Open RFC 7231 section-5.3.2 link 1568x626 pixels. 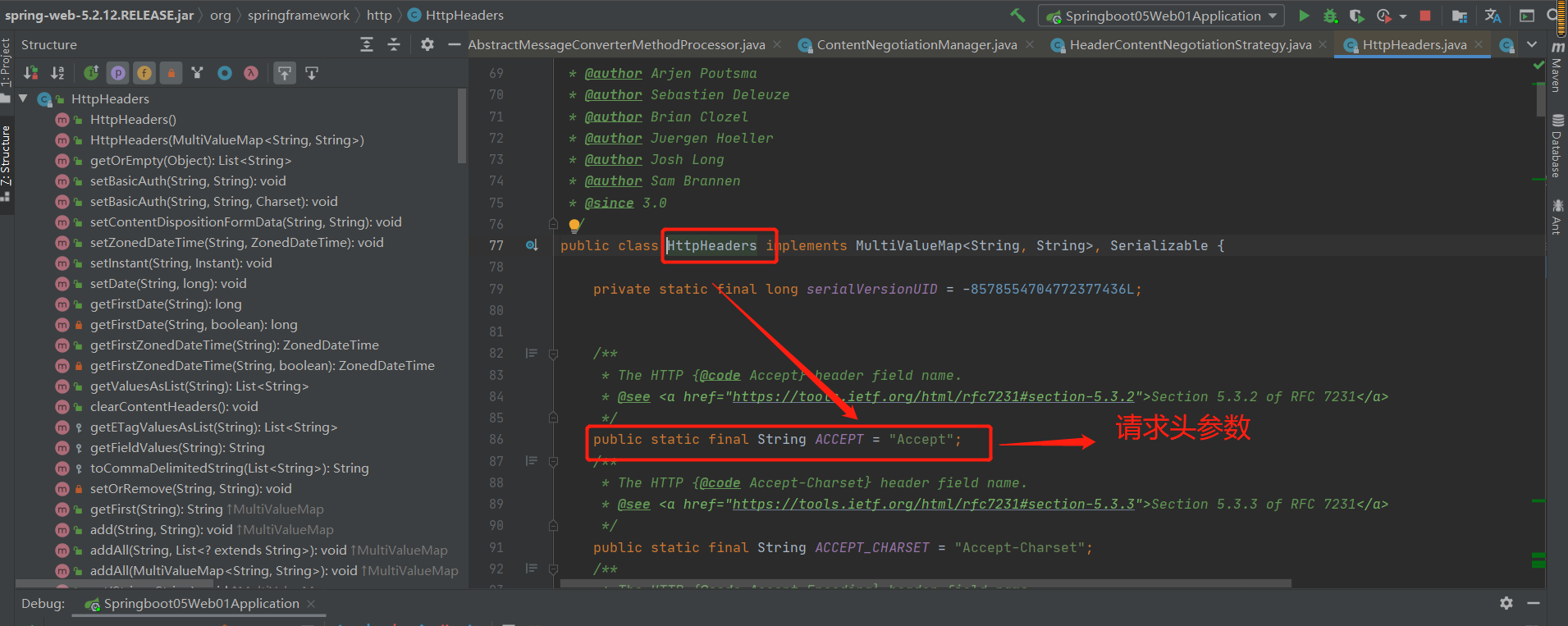pyautogui.click(x=934, y=397)
